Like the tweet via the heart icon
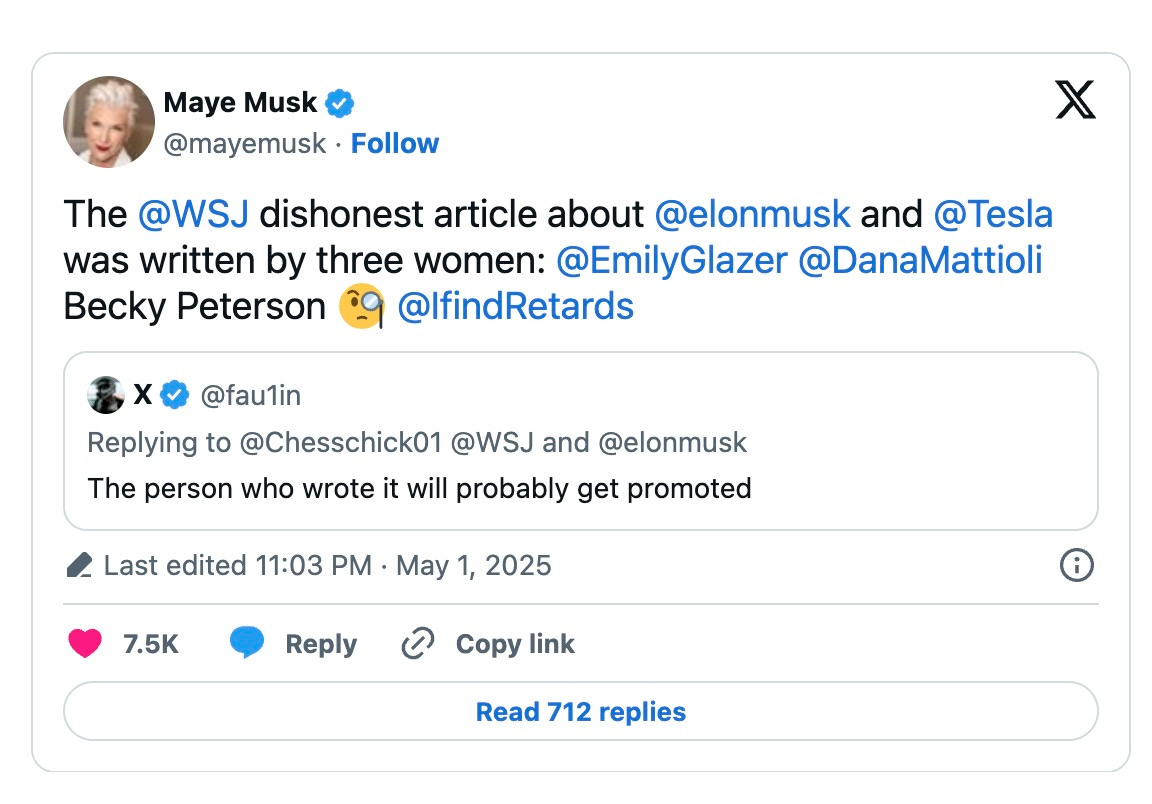 tap(84, 644)
